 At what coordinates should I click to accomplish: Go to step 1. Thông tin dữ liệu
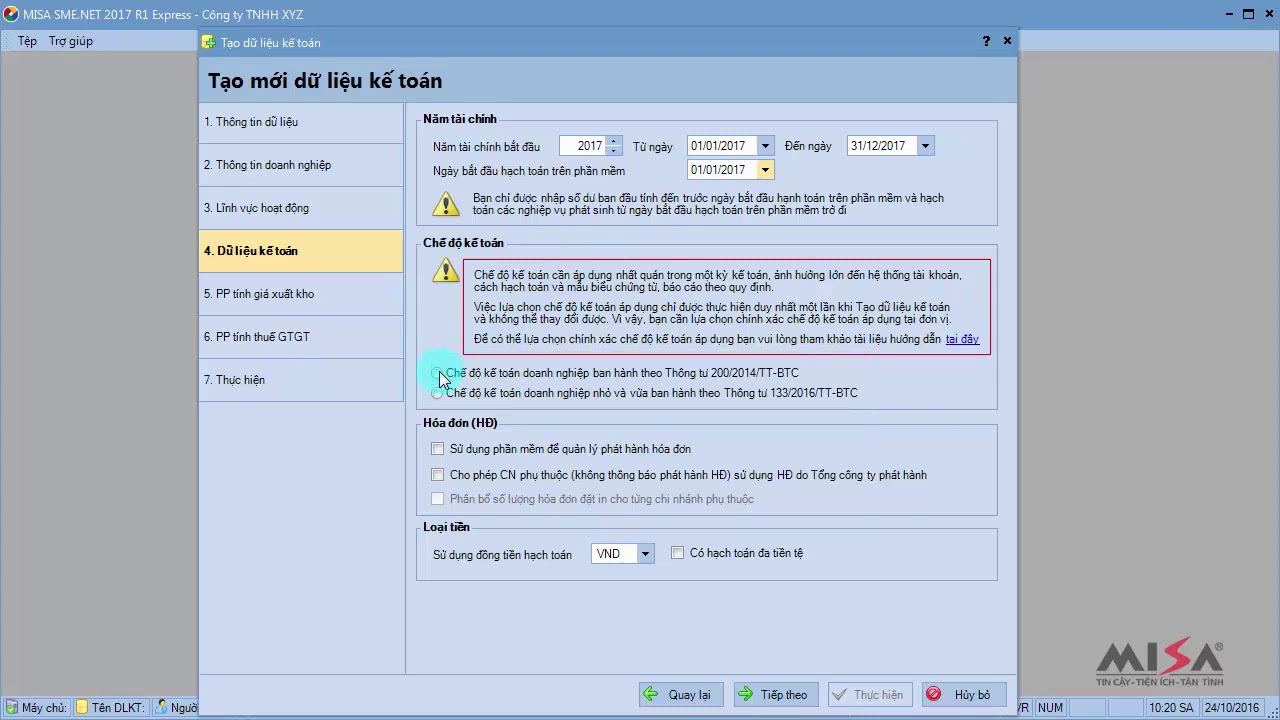301,122
